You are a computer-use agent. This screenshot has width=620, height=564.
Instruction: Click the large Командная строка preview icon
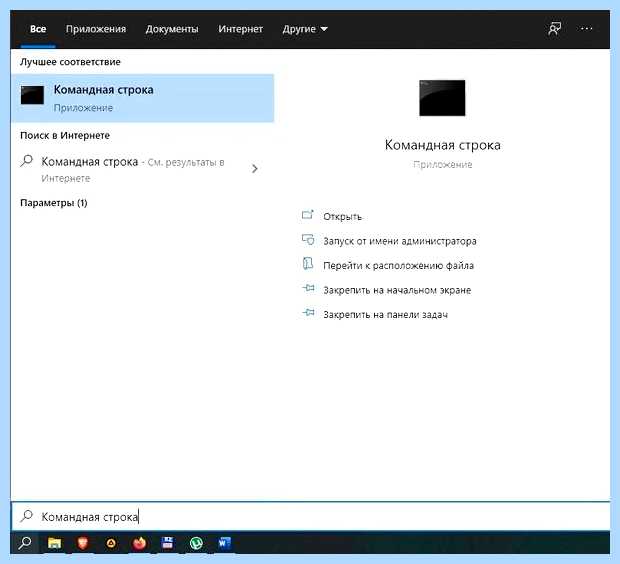point(442,98)
